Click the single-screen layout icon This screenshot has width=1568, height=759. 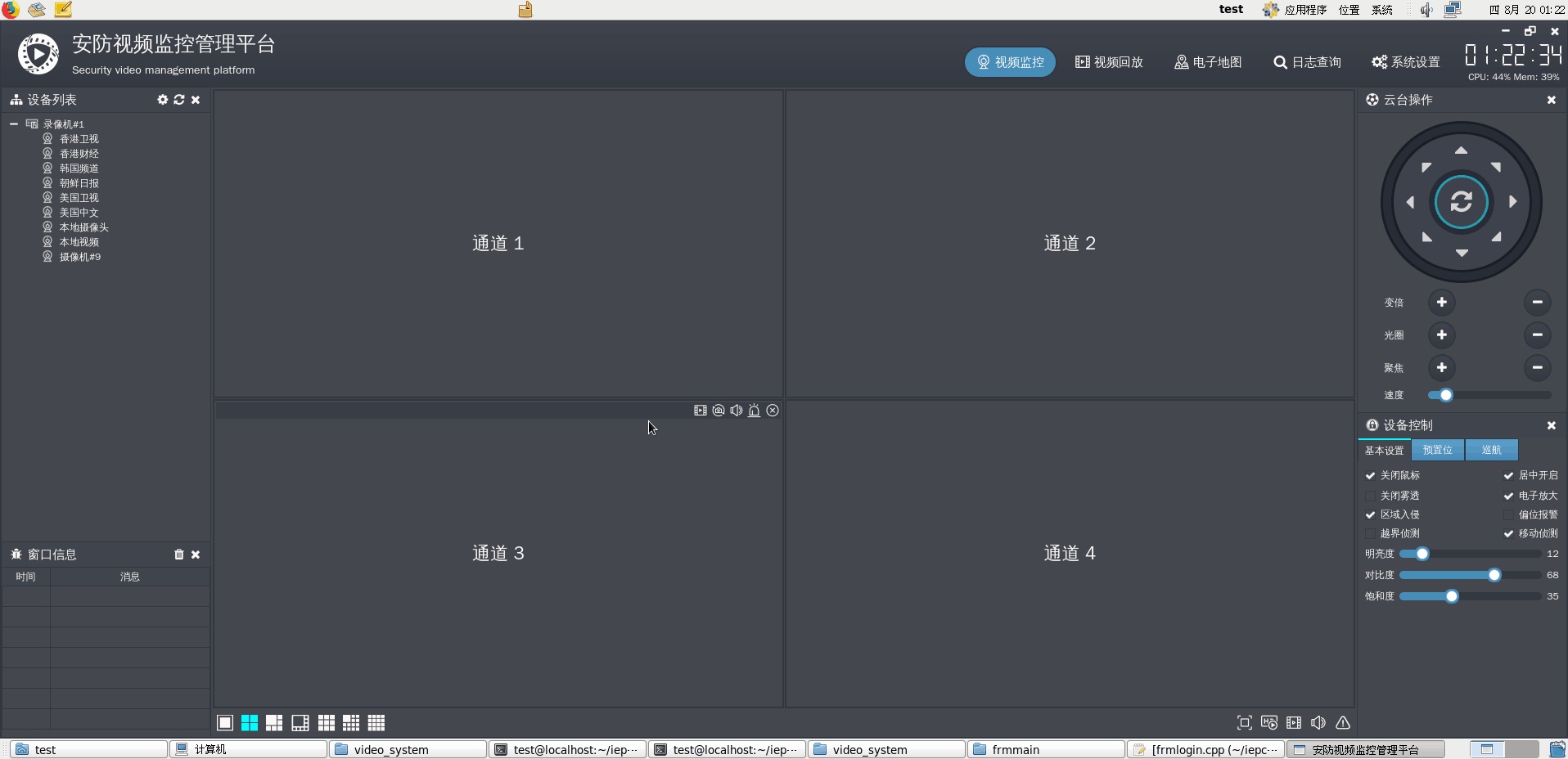click(225, 723)
